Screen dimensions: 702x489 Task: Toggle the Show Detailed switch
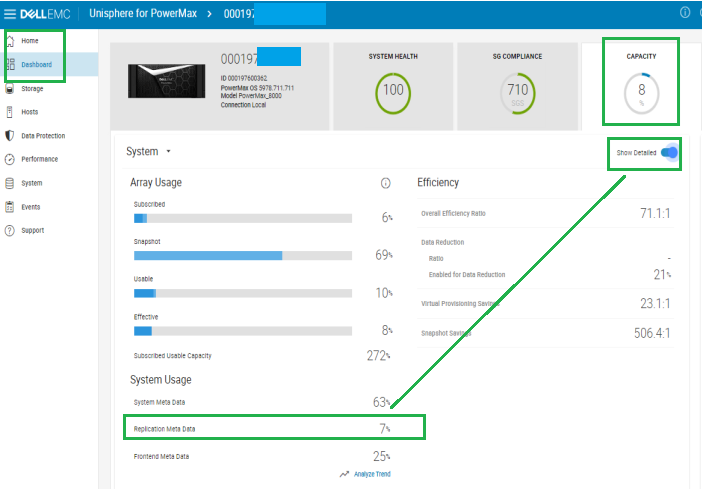coord(669,153)
